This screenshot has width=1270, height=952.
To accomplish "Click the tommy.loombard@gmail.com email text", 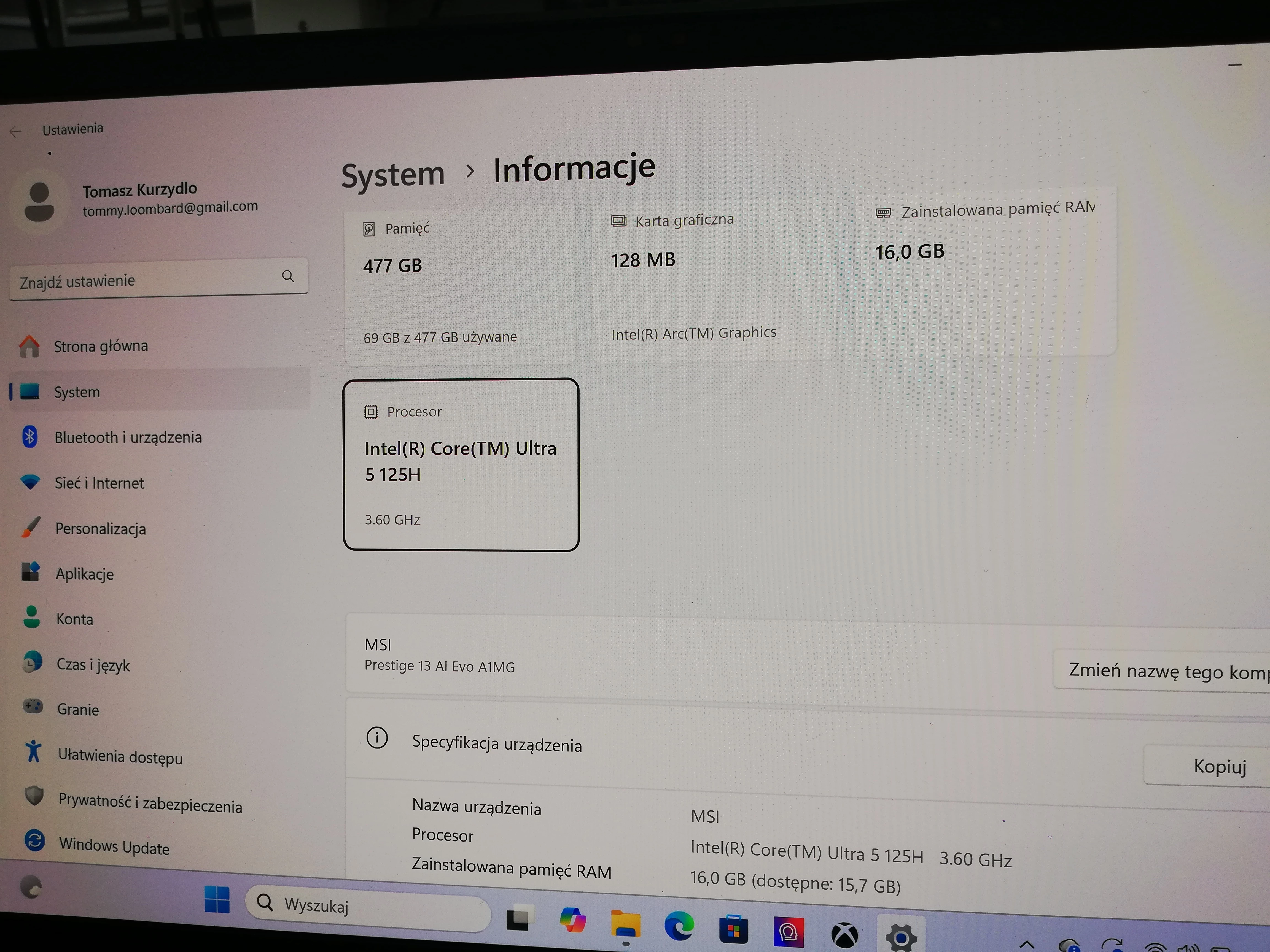I will point(170,208).
